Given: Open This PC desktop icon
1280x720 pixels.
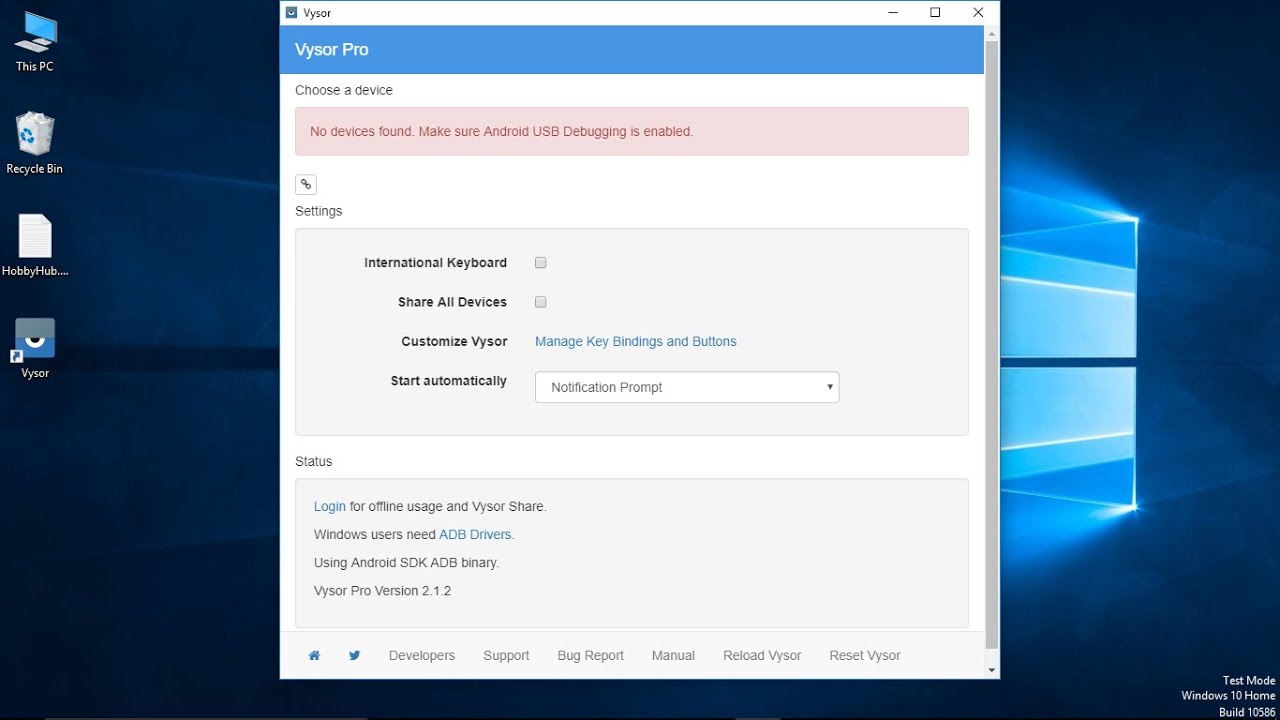Looking at the screenshot, I should tap(35, 42).
